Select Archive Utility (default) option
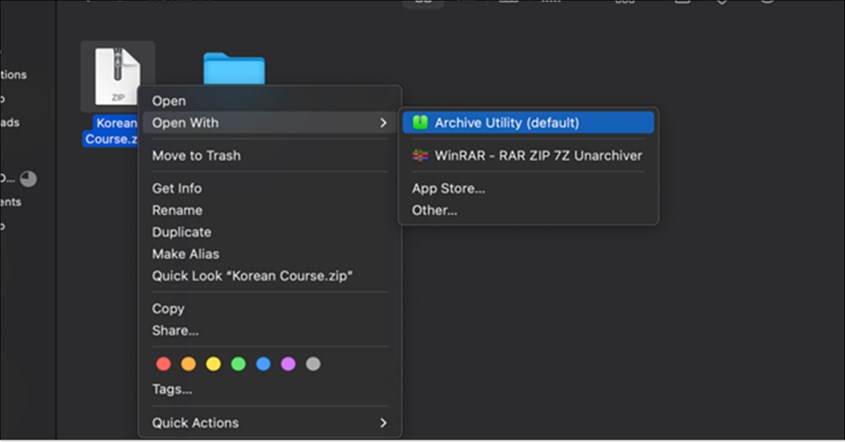Screen dimensions: 845x442 click(528, 123)
